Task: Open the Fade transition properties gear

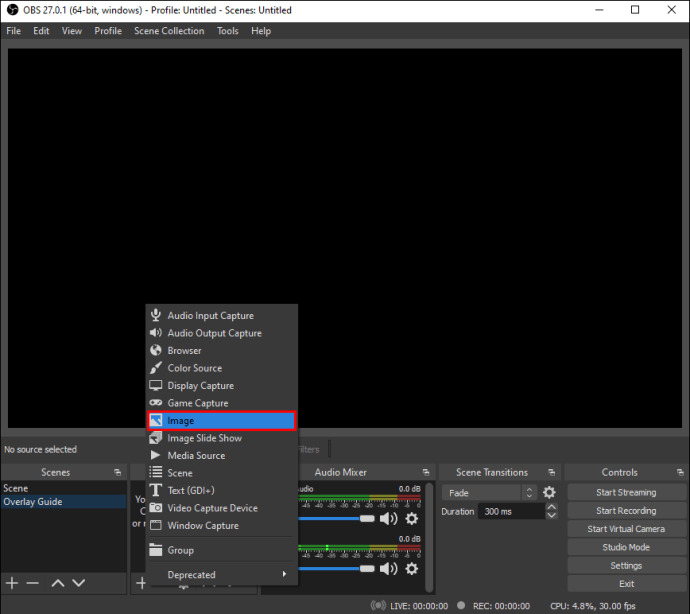Action: pos(549,493)
